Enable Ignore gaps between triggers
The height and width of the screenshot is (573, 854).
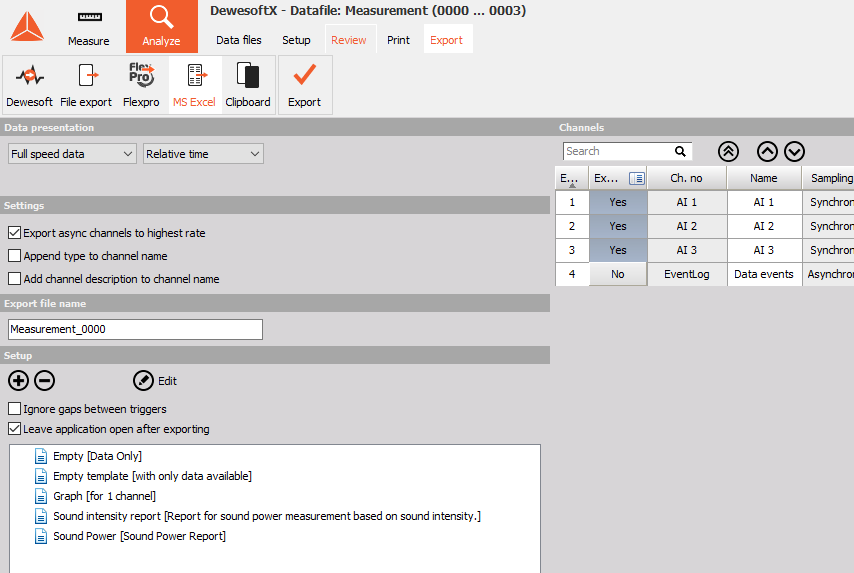pyautogui.click(x=15, y=409)
